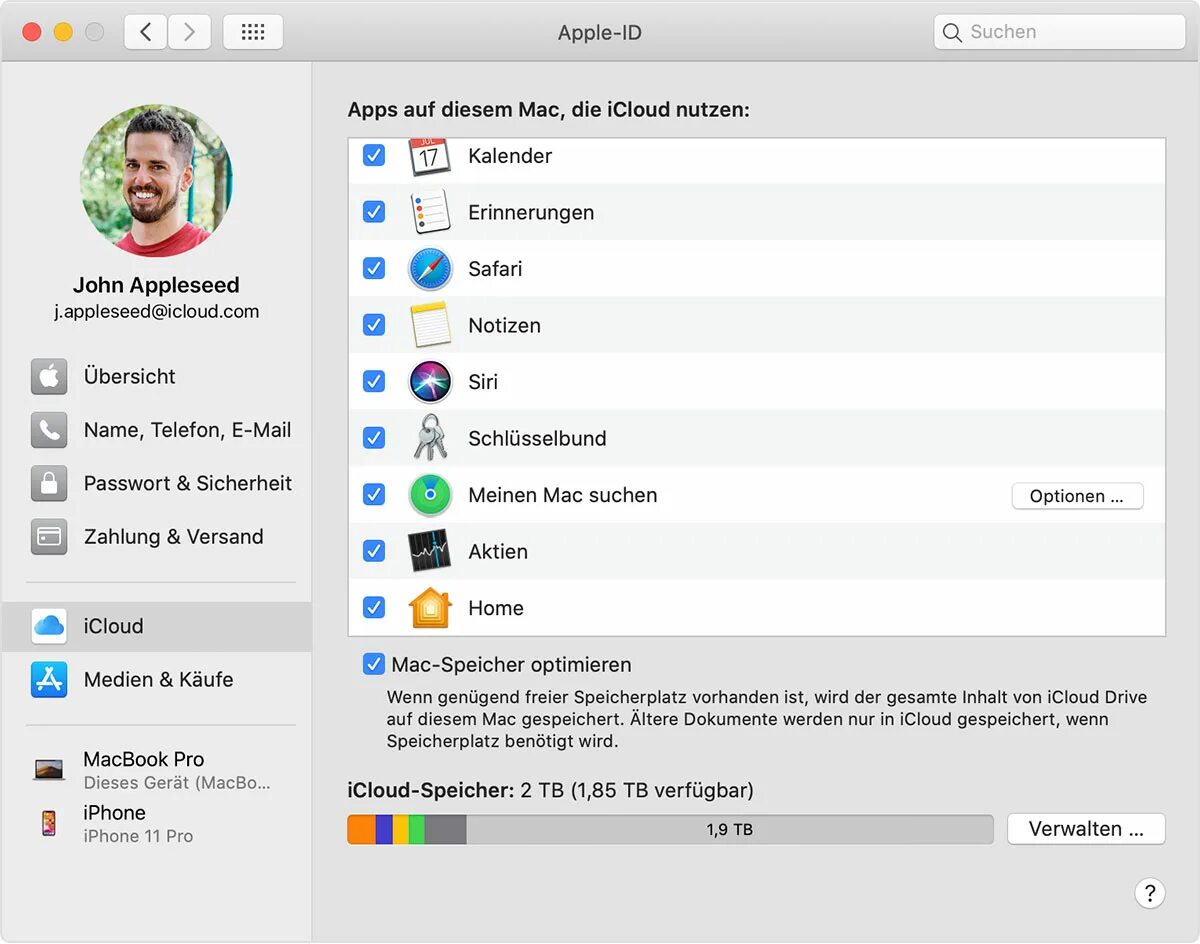Click the iPhone device icon
The width and height of the screenshot is (1200, 944).
point(49,823)
